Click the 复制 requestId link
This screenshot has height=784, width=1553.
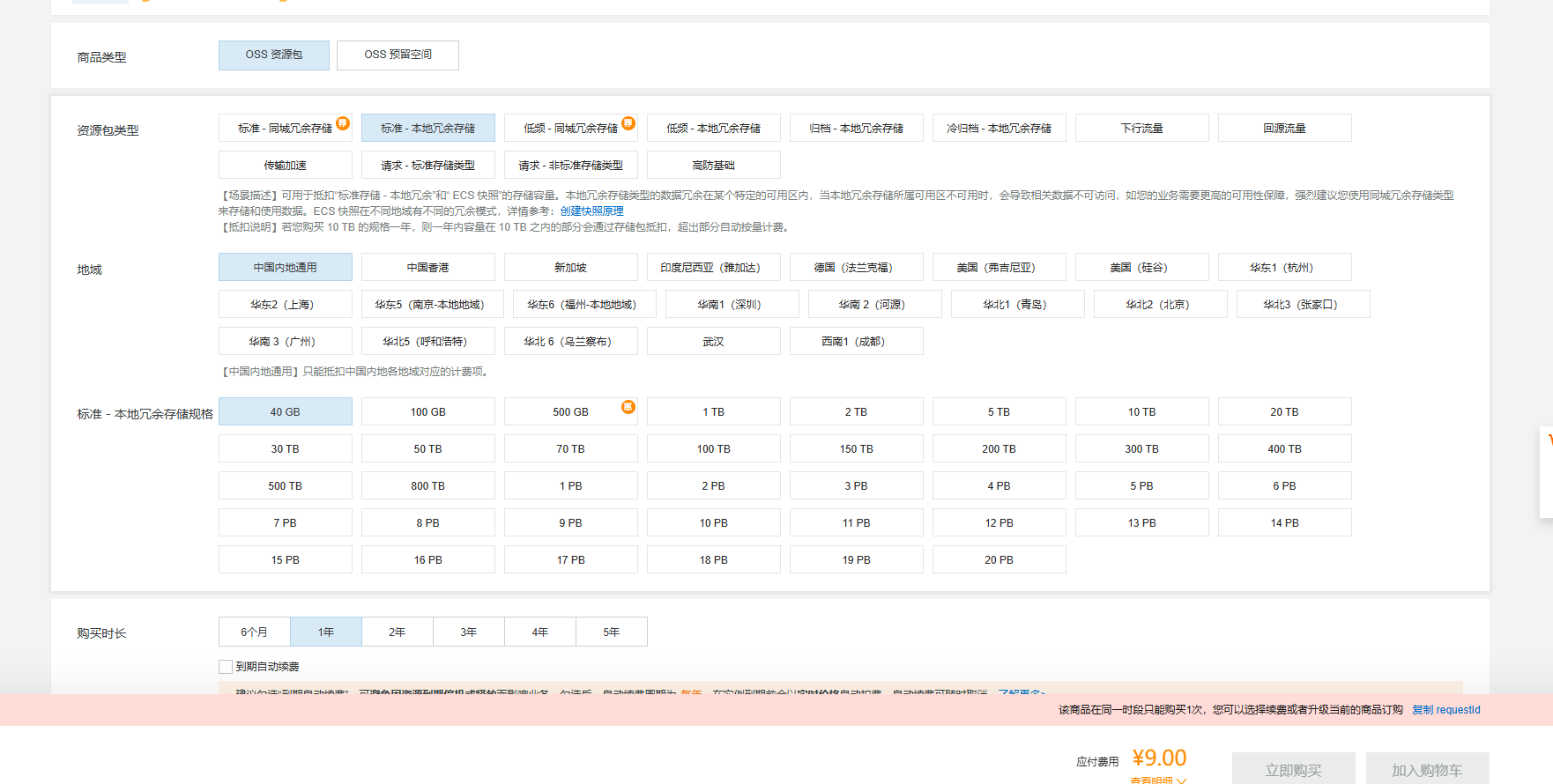[x=1446, y=710]
